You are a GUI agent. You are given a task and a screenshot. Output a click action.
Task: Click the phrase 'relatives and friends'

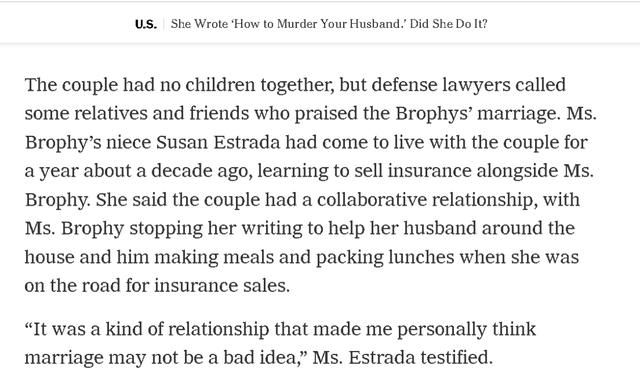coord(161,113)
